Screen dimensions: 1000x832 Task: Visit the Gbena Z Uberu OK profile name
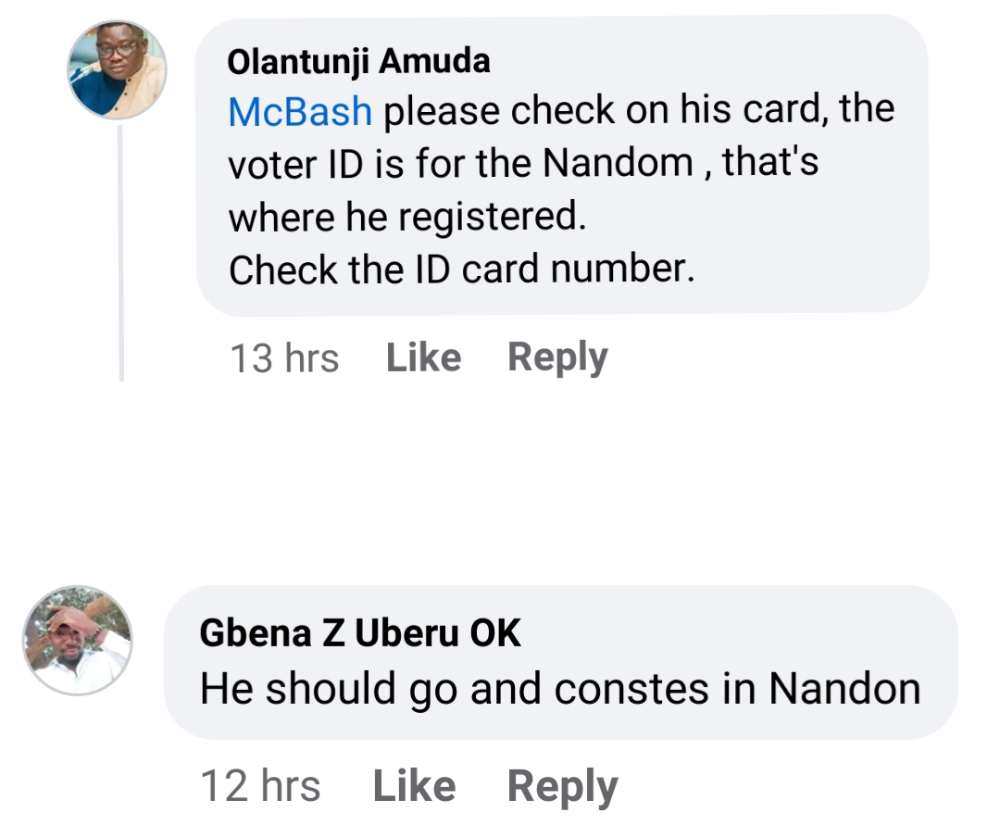click(360, 632)
